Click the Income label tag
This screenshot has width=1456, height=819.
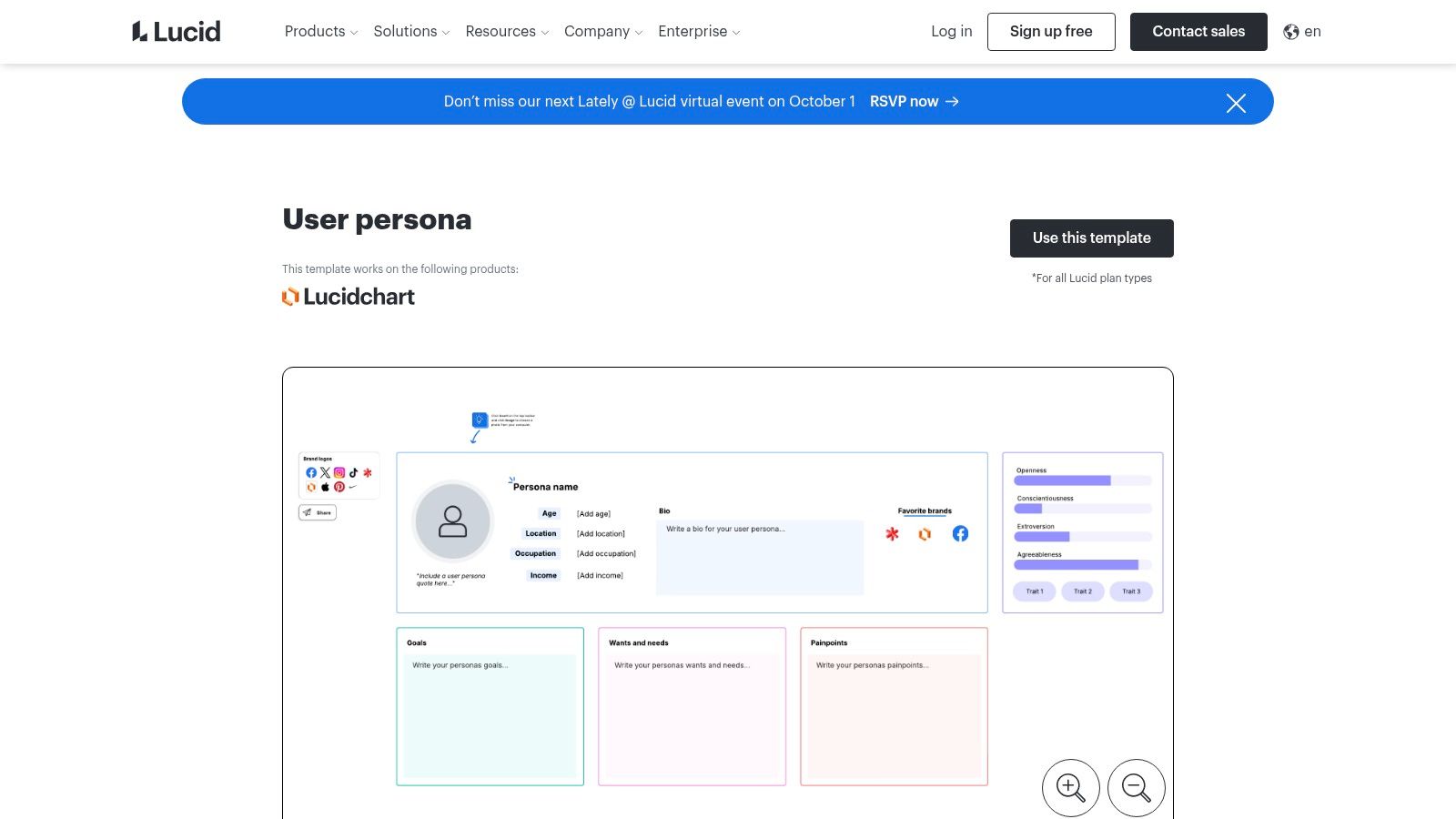click(x=543, y=576)
